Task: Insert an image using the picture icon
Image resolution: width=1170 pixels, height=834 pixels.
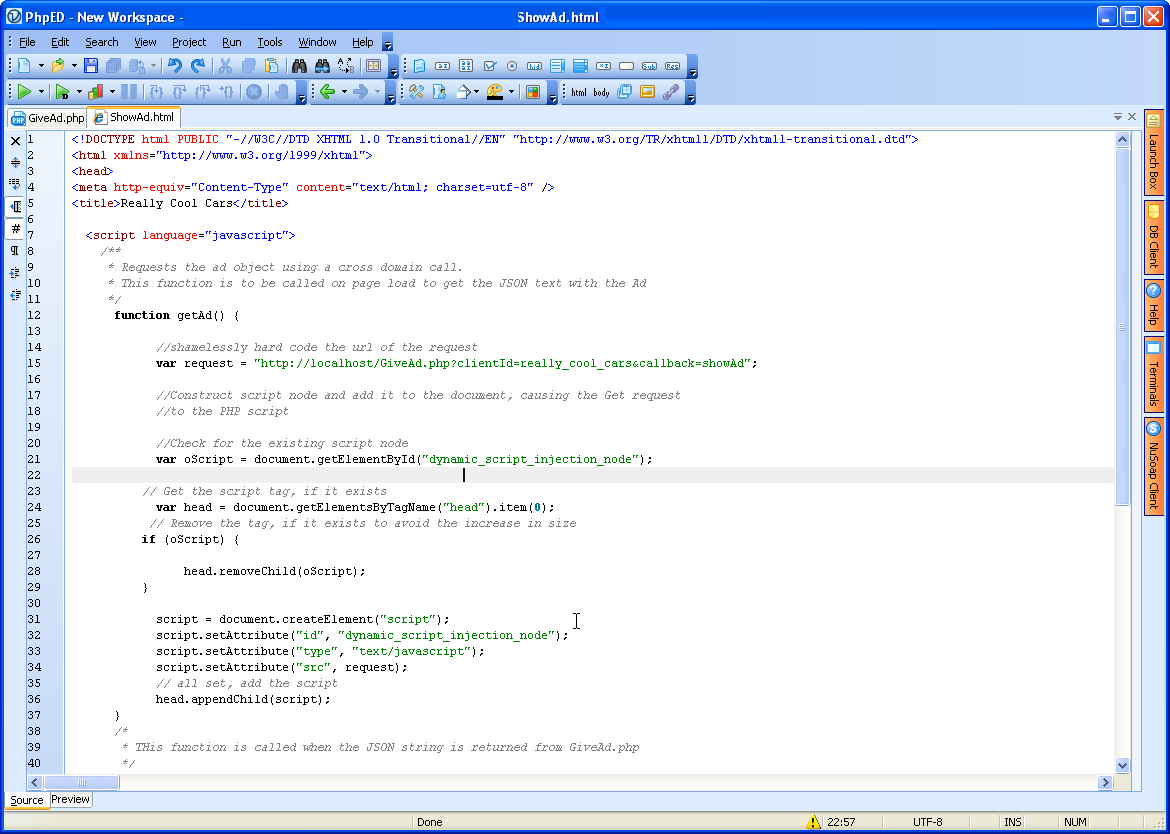Action: pyautogui.click(x=647, y=92)
